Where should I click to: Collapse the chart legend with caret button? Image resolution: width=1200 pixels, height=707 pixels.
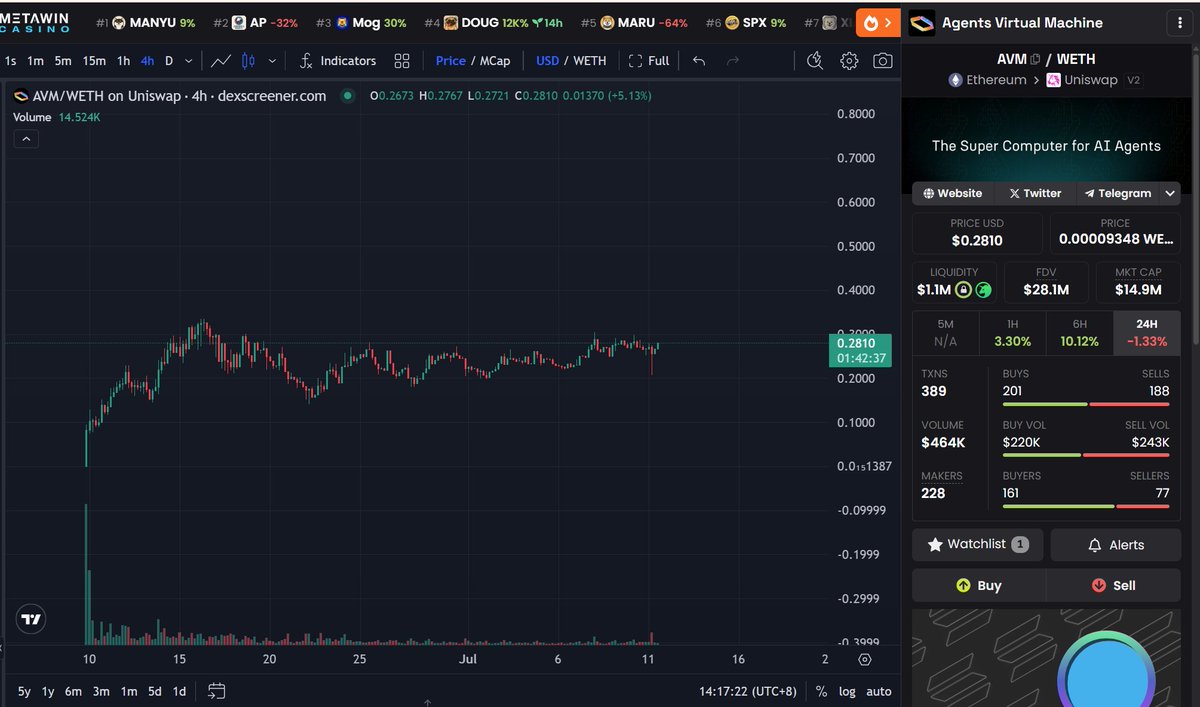pyautogui.click(x=25, y=140)
